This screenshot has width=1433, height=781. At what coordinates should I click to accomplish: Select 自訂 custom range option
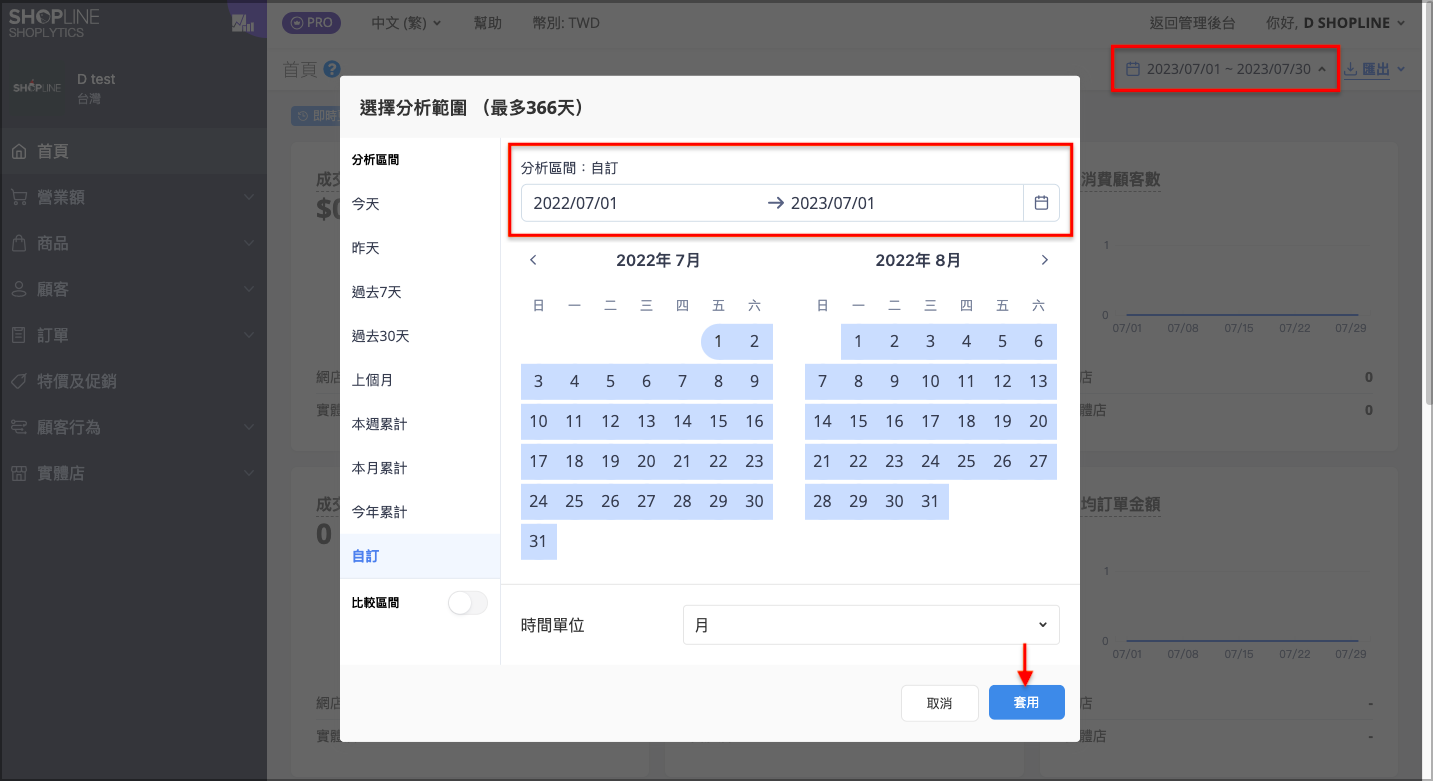click(x=420, y=556)
